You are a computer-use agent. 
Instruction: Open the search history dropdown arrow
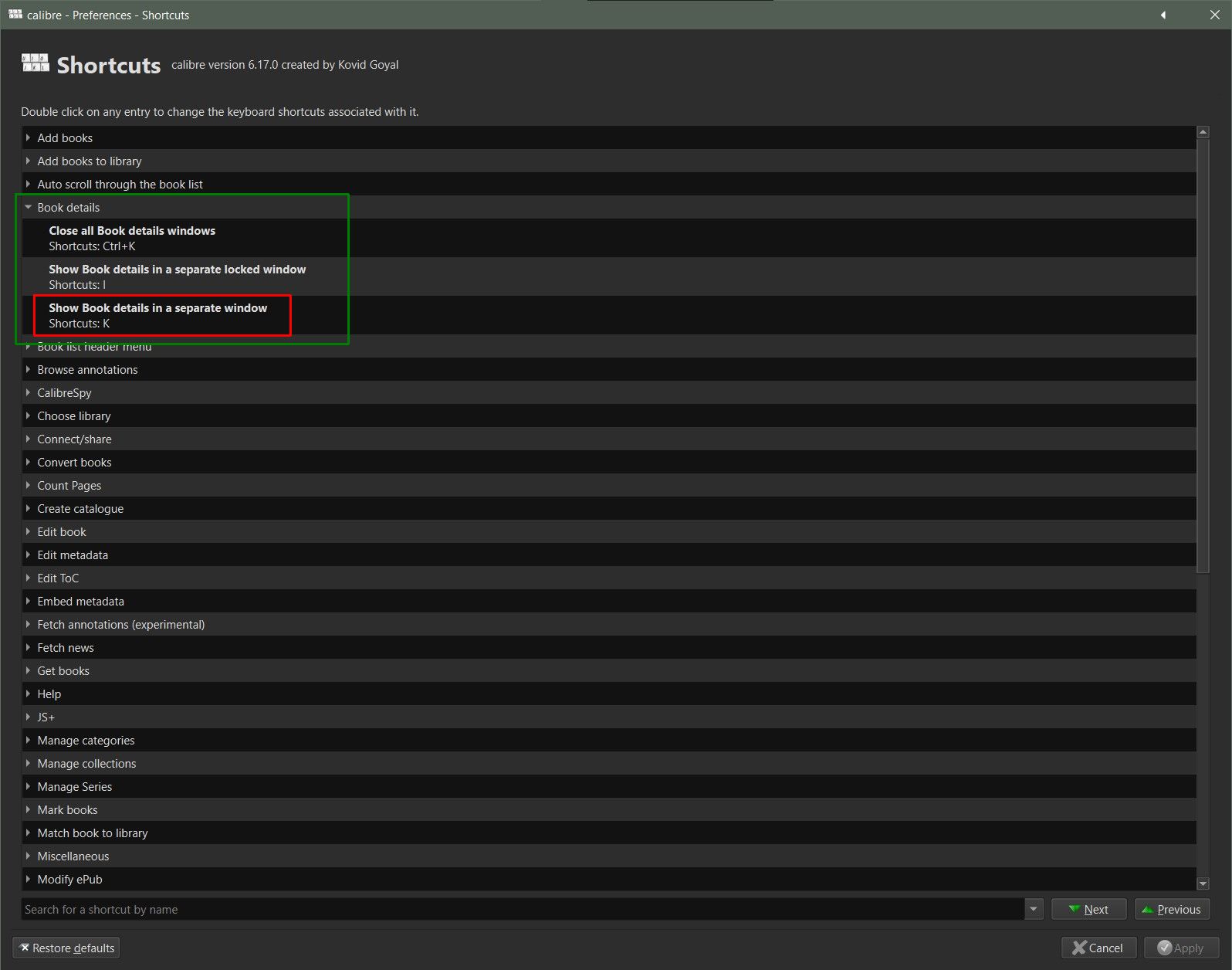coord(1034,909)
